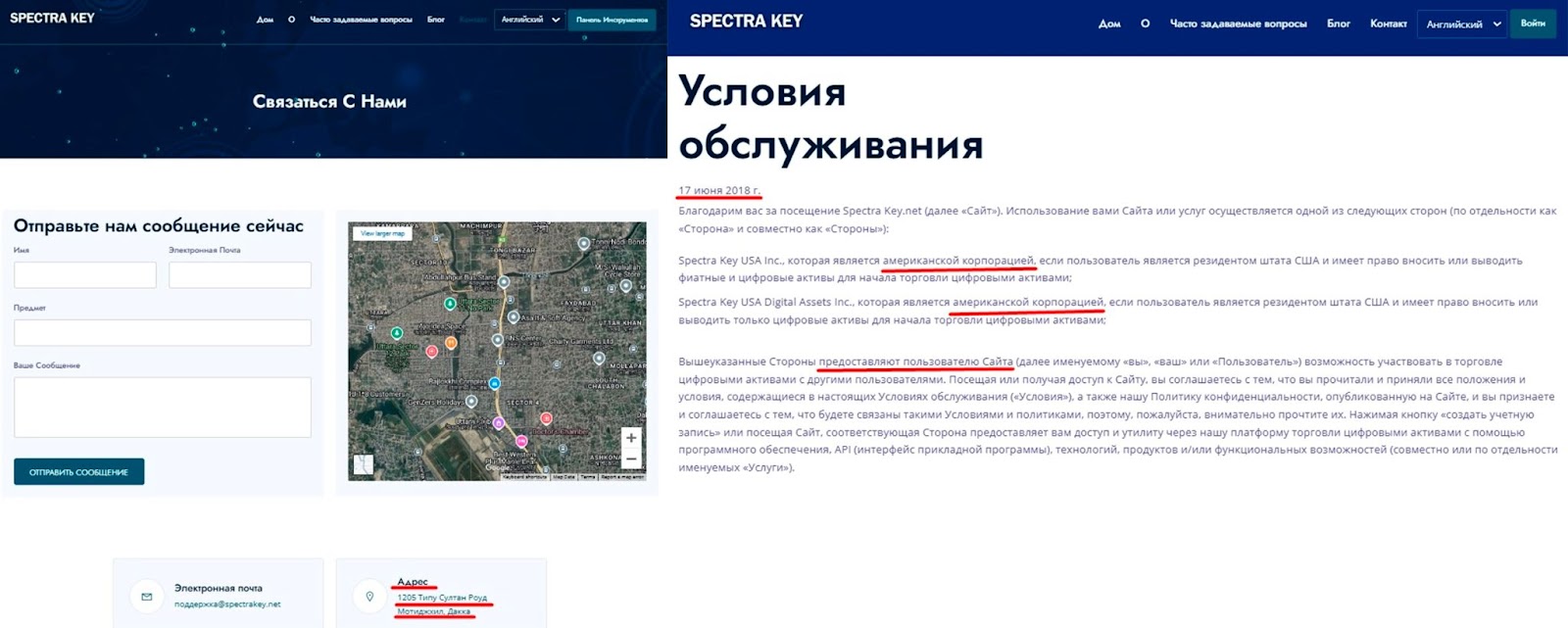Click heading Связаться С Нами
1568x628 pixels.
tap(329, 101)
